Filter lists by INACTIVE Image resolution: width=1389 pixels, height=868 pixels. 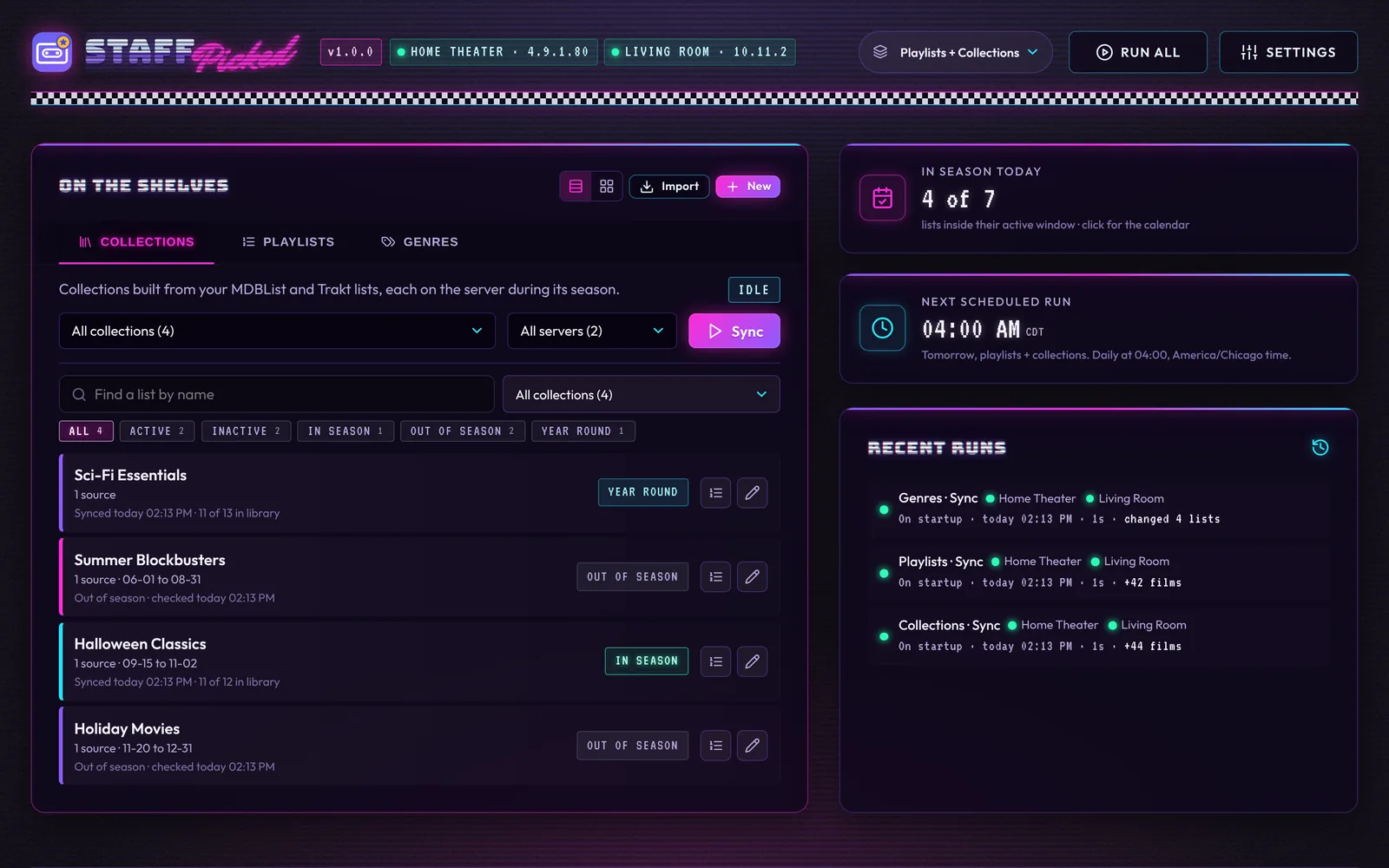247,431
